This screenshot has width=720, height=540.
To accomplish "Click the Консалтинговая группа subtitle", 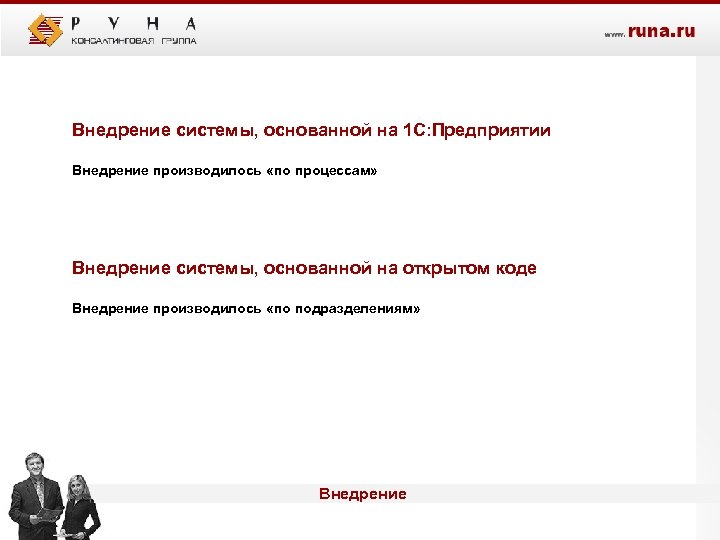I will (x=134, y=41).
